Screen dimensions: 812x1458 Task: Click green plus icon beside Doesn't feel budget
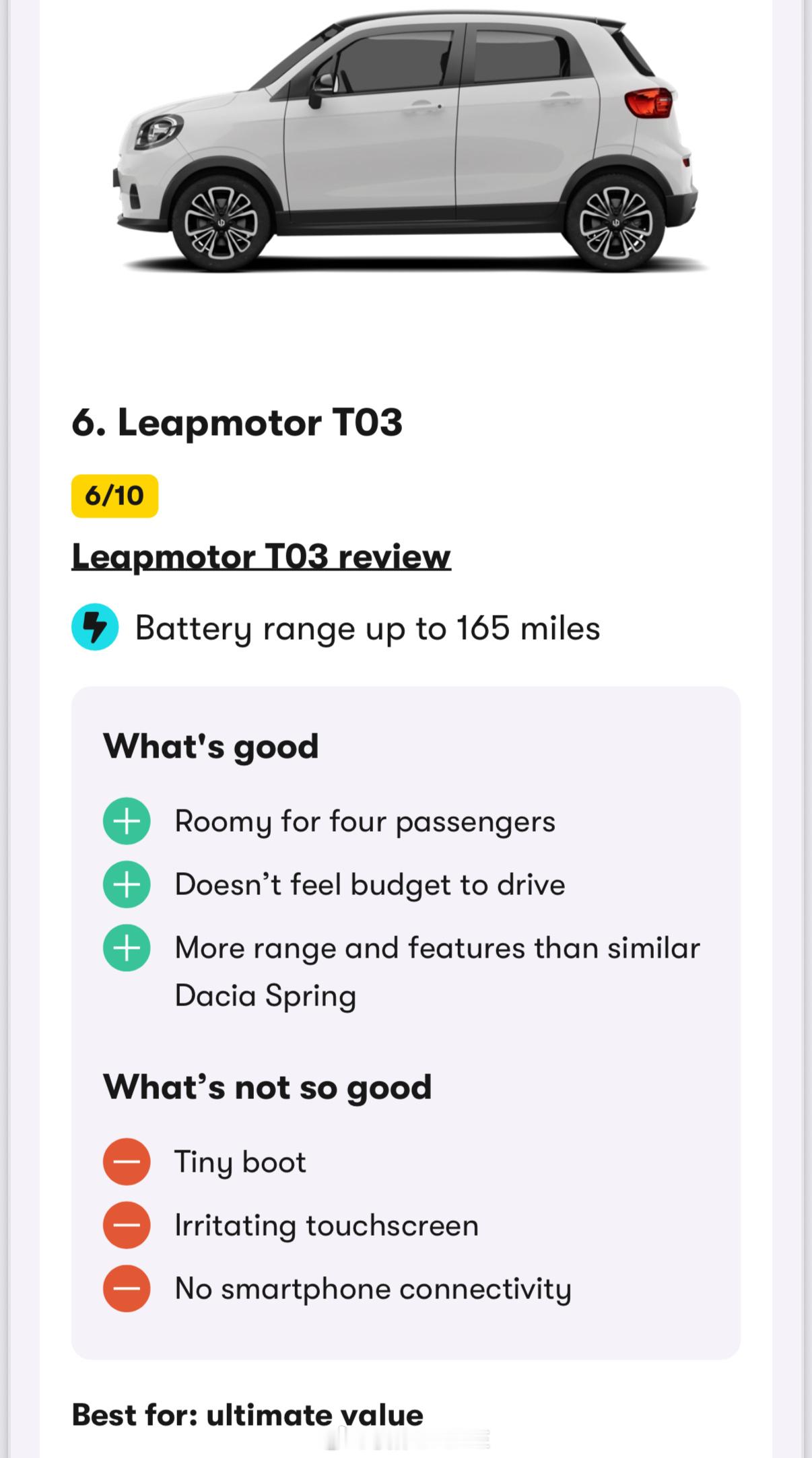click(x=127, y=884)
